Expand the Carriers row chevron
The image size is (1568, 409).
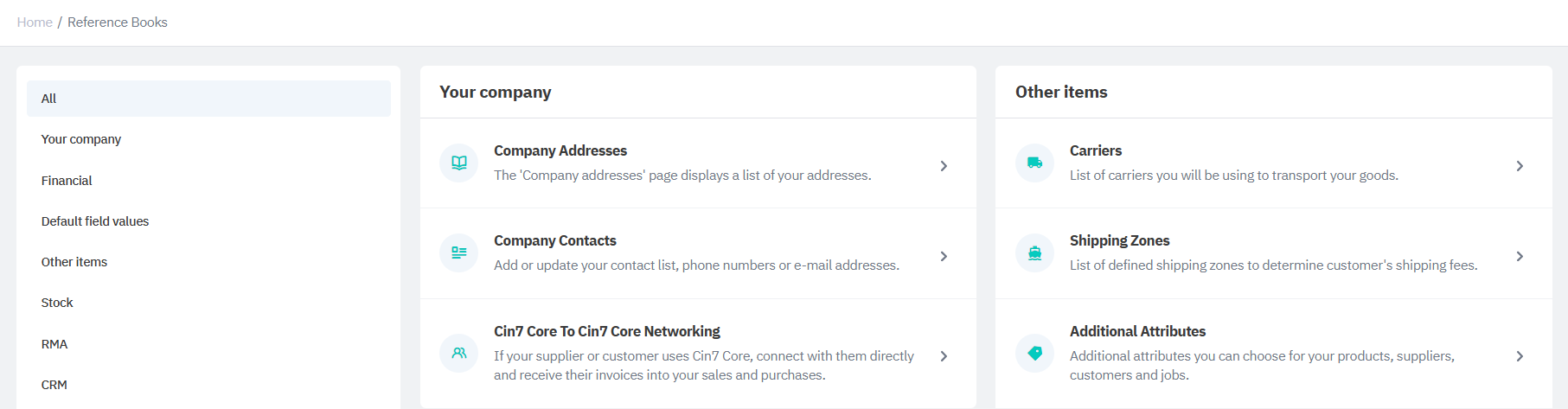point(1520,166)
